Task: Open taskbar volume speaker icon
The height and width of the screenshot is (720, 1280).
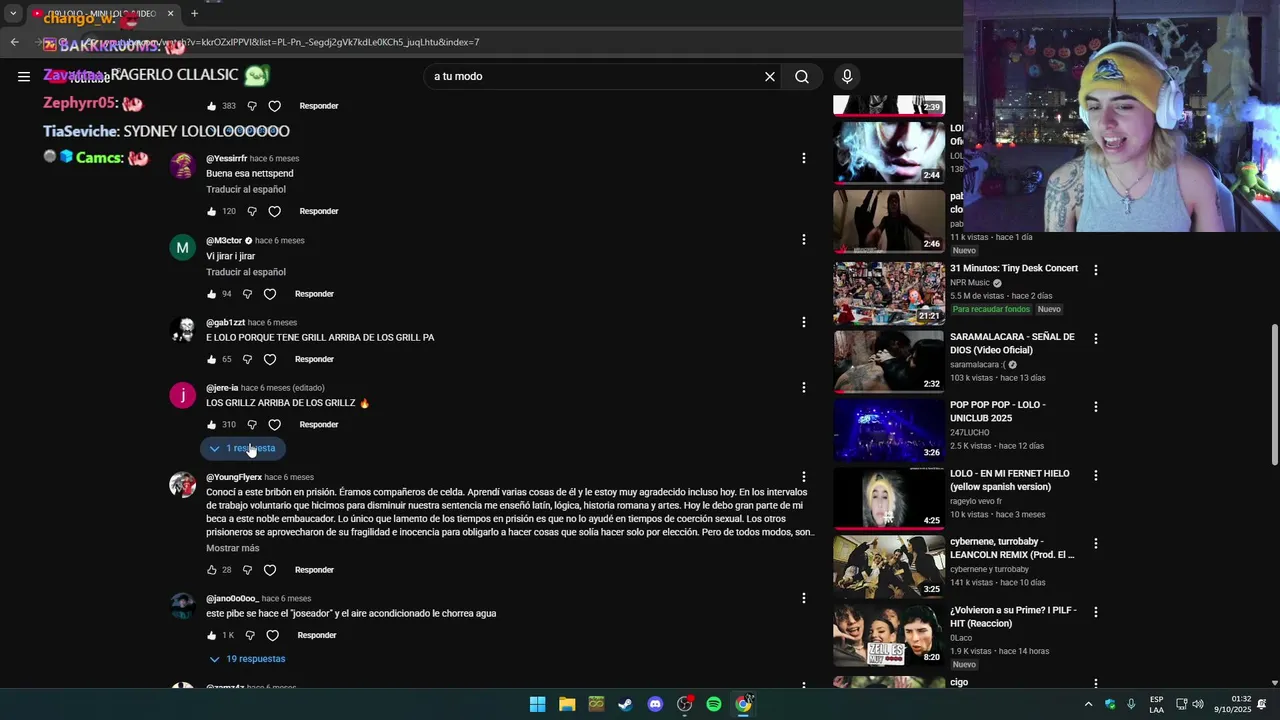Action: [x=1198, y=704]
